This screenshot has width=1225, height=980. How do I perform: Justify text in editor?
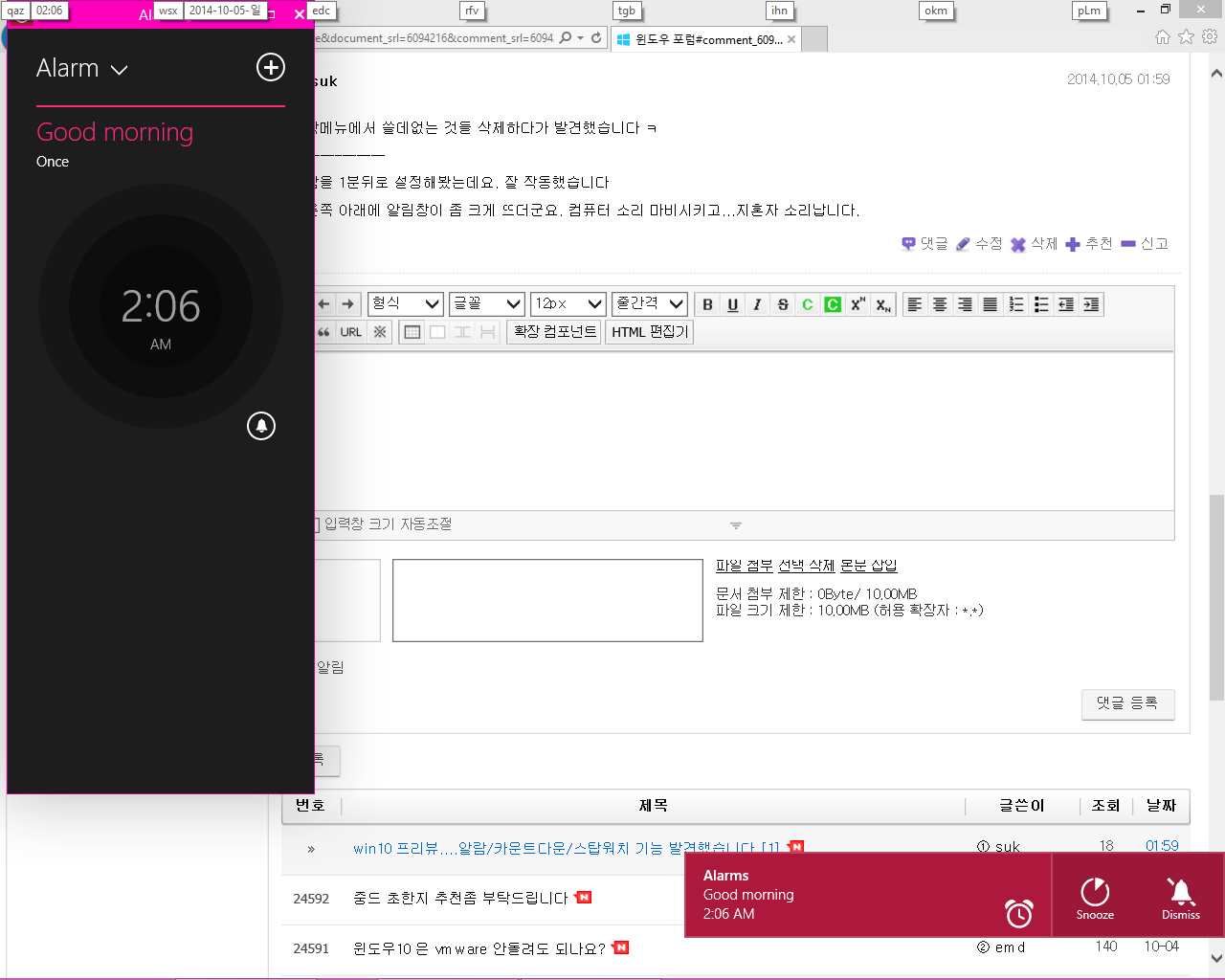tap(991, 304)
